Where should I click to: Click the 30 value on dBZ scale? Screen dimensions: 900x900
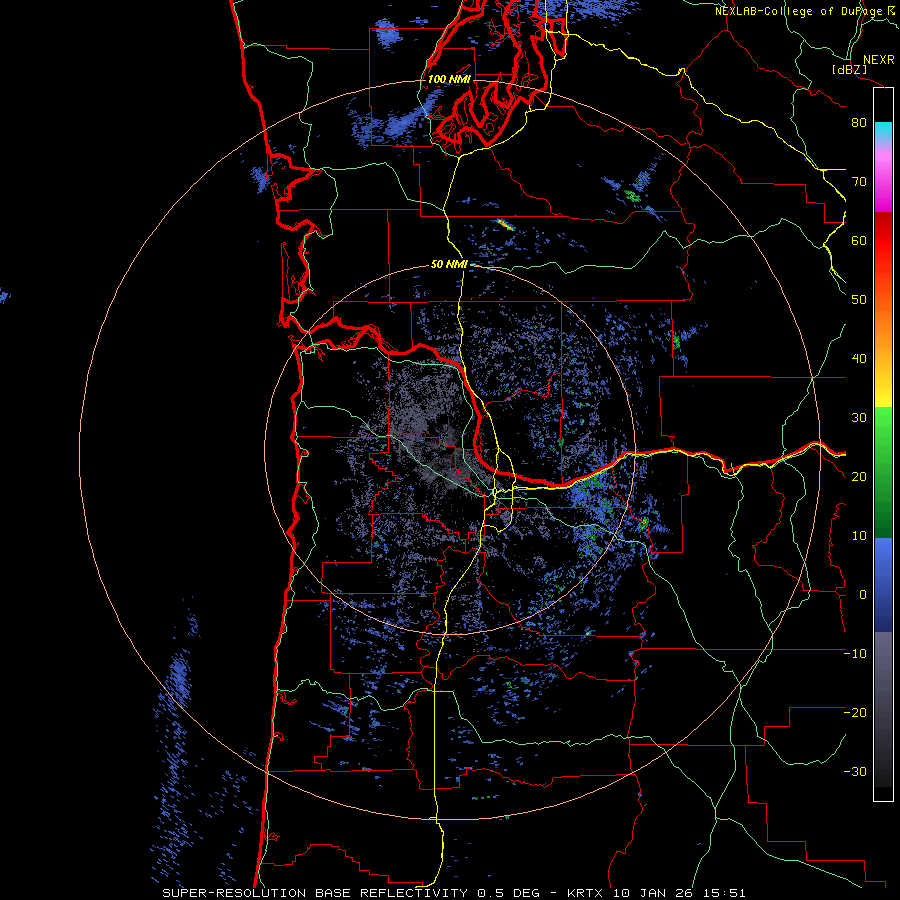pos(859,418)
